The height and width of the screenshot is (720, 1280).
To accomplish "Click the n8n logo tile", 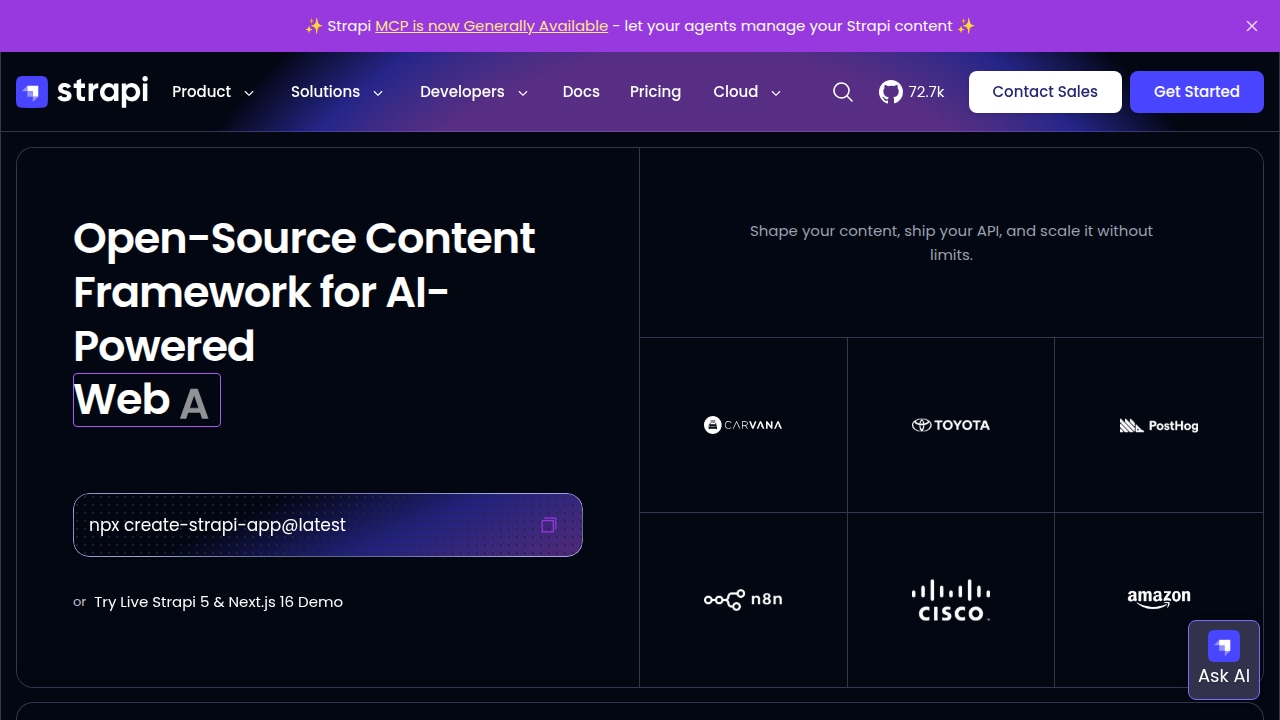I will pyautogui.click(x=743, y=599).
